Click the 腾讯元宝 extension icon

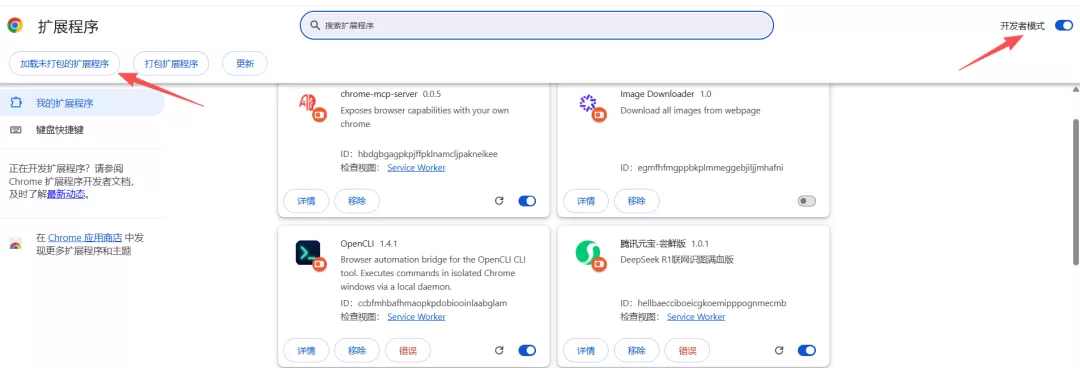click(591, 256)
